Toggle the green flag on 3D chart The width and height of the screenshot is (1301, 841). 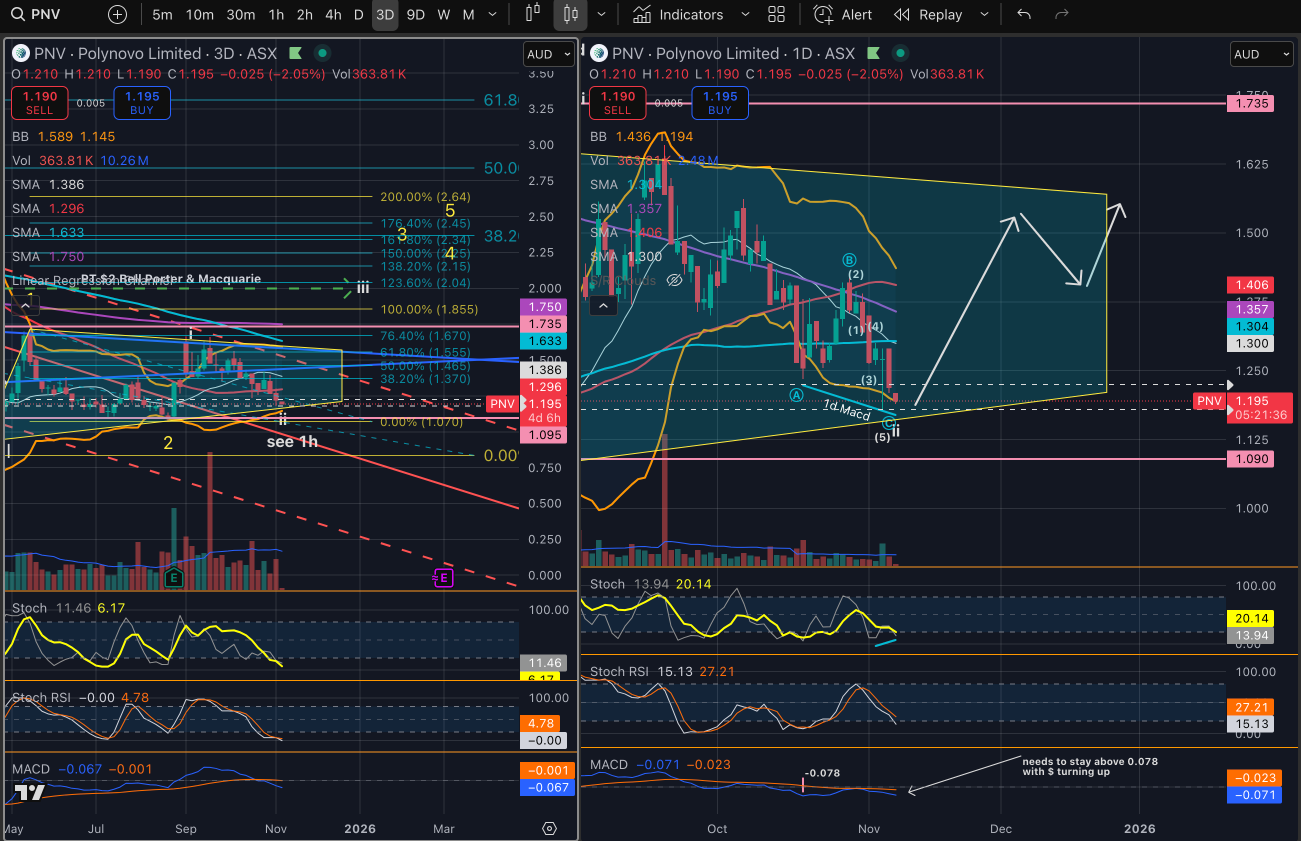[x=295, y=53]
